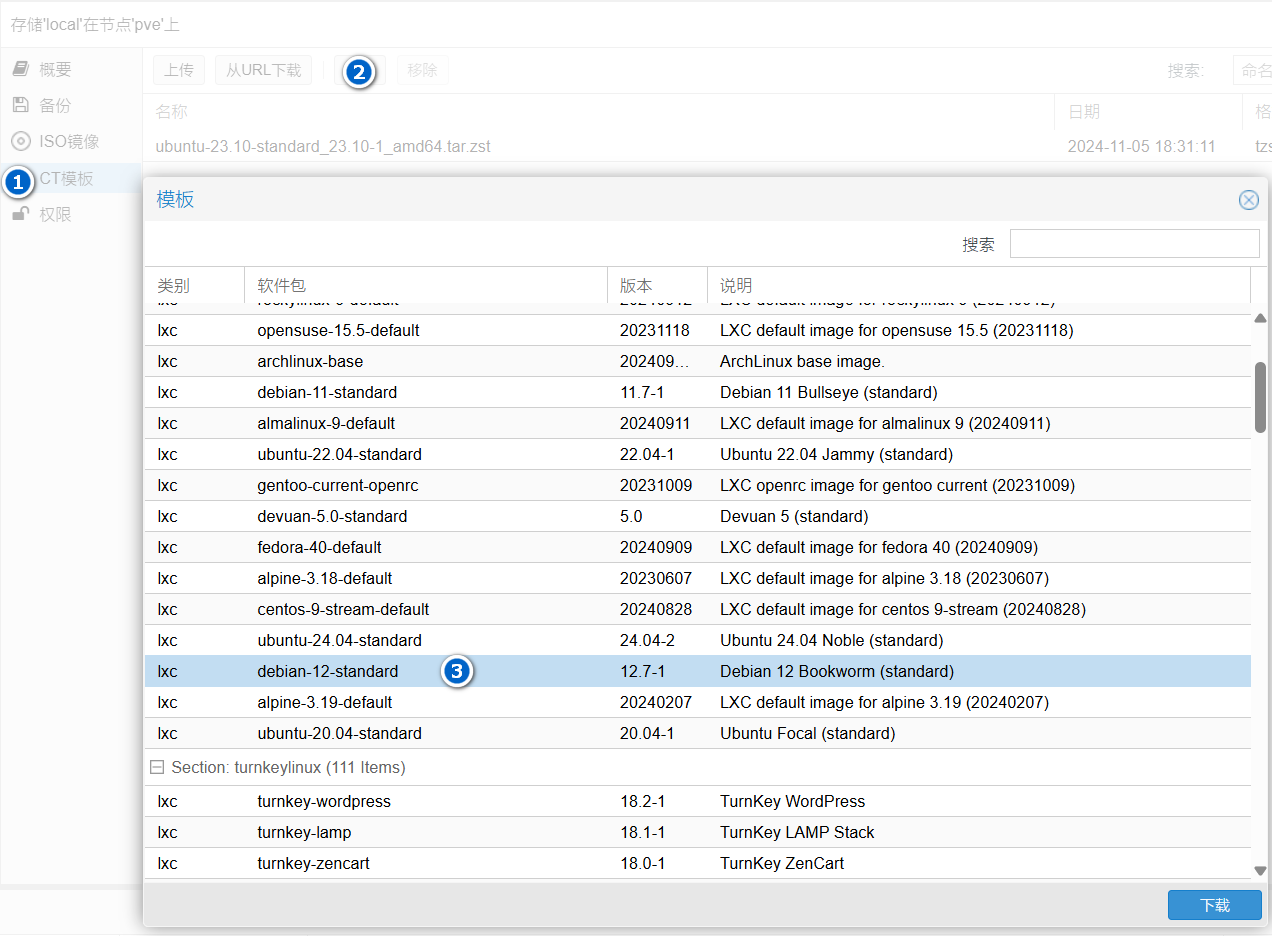Select the CT模板 sidebar entry

click(x=71, y=178)
